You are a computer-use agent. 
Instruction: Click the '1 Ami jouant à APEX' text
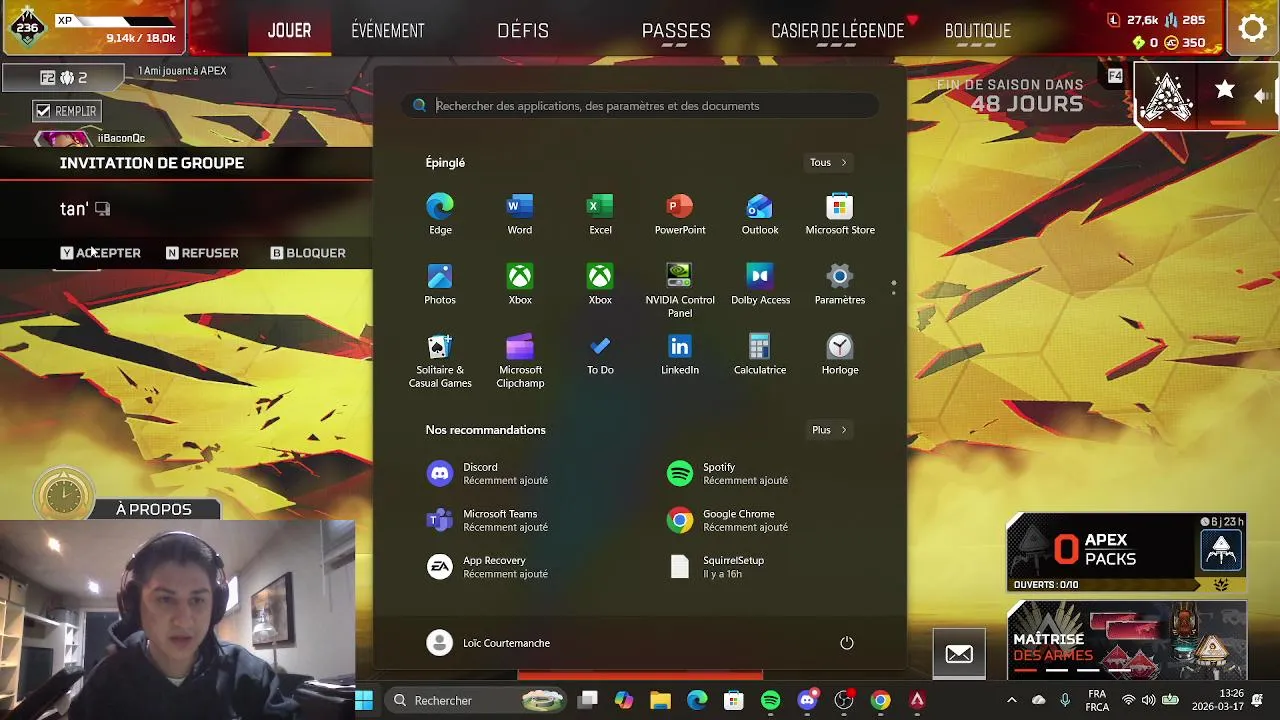click(182, 71)
